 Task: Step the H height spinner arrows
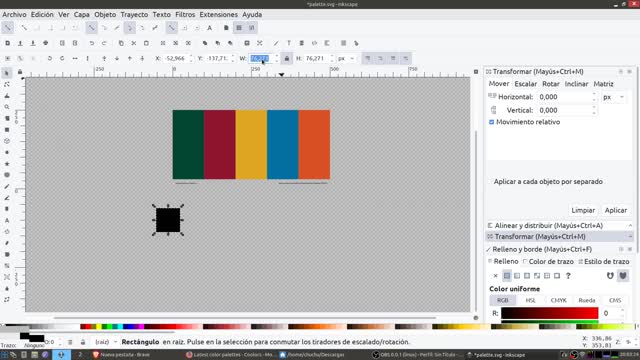click(332, 58)
